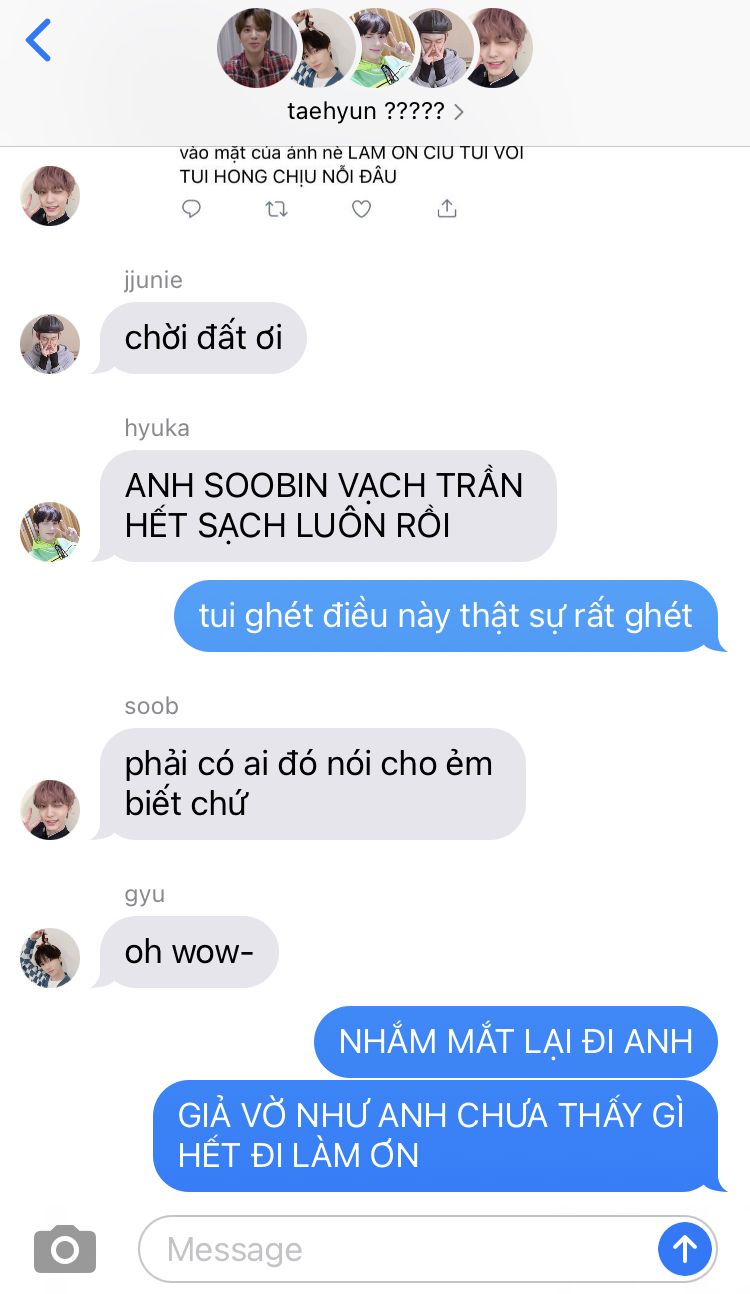Open the taehyun ????? group name

pyautogui.click(x=365, y=111)
